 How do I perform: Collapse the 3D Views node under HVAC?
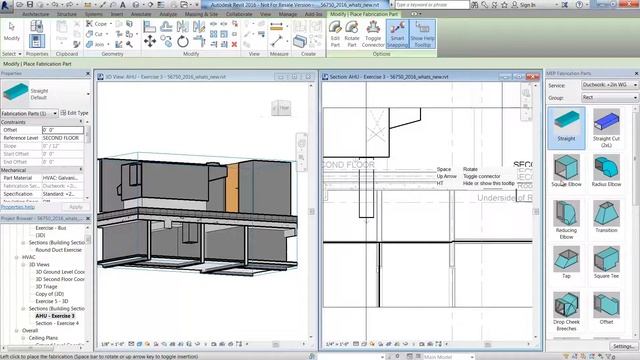[23, 265]
